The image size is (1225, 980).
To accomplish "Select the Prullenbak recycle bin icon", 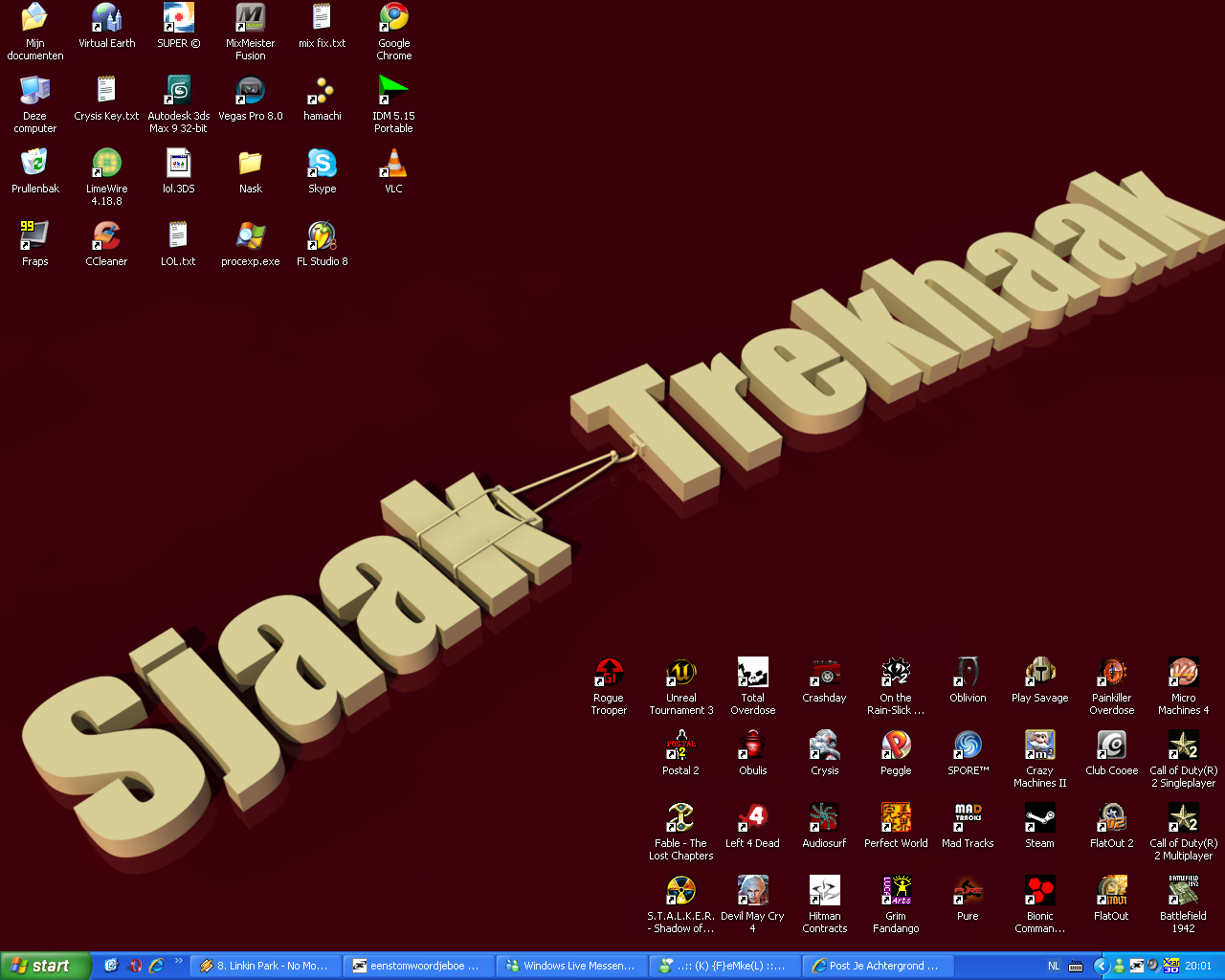I will 35,163.
